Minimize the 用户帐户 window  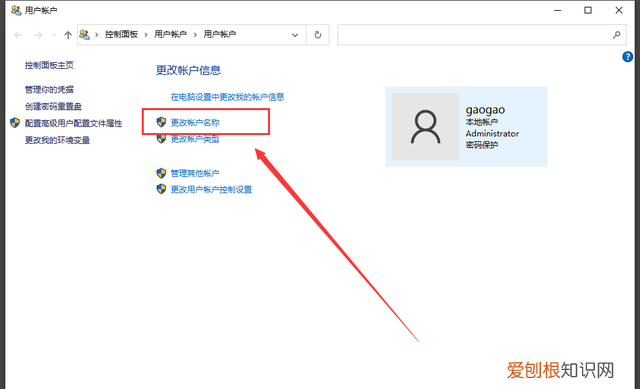coord(558,10)
